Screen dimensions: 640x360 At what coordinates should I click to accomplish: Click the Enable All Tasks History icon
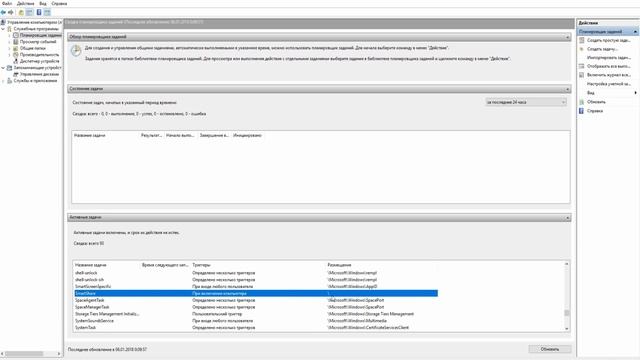(582, 75)
